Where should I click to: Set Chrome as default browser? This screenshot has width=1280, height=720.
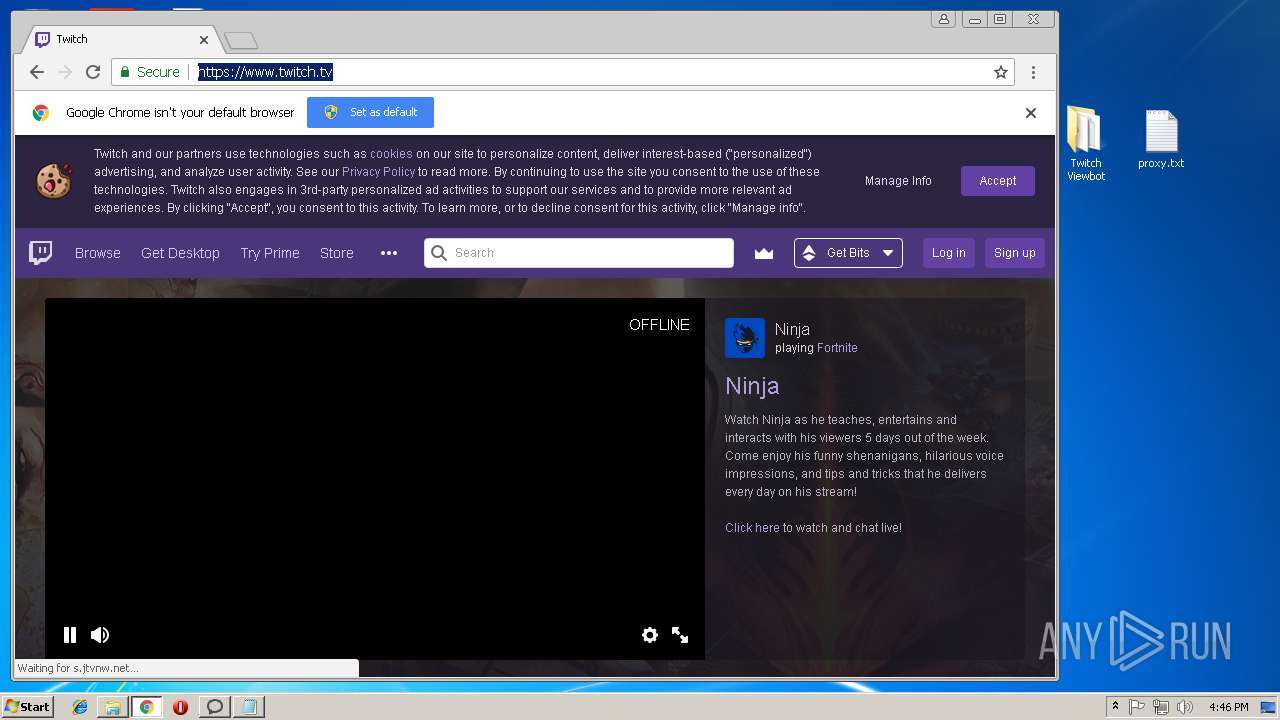pyautogui.click(x=370, y=112)
